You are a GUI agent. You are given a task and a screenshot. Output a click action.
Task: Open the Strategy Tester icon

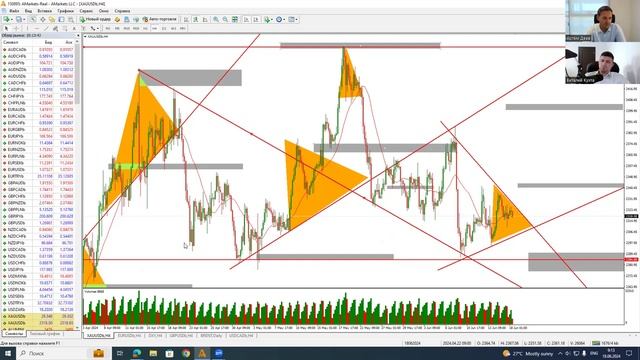pyautogui.click(x=71, y=19)
